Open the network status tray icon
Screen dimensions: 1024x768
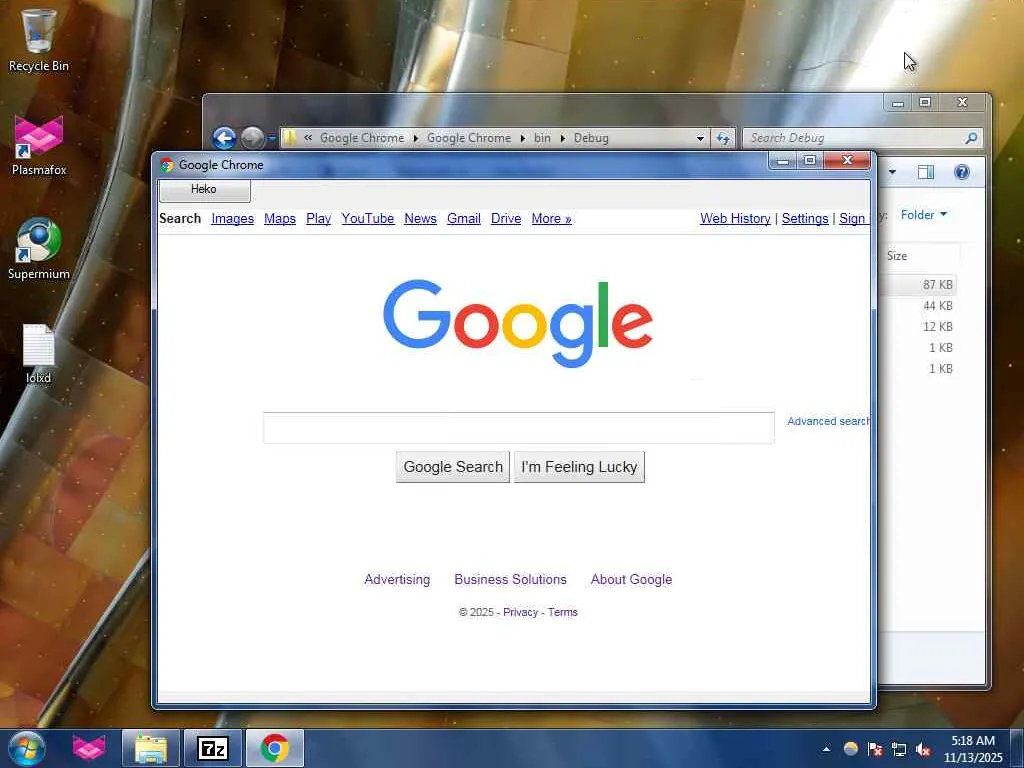point(899,749)
